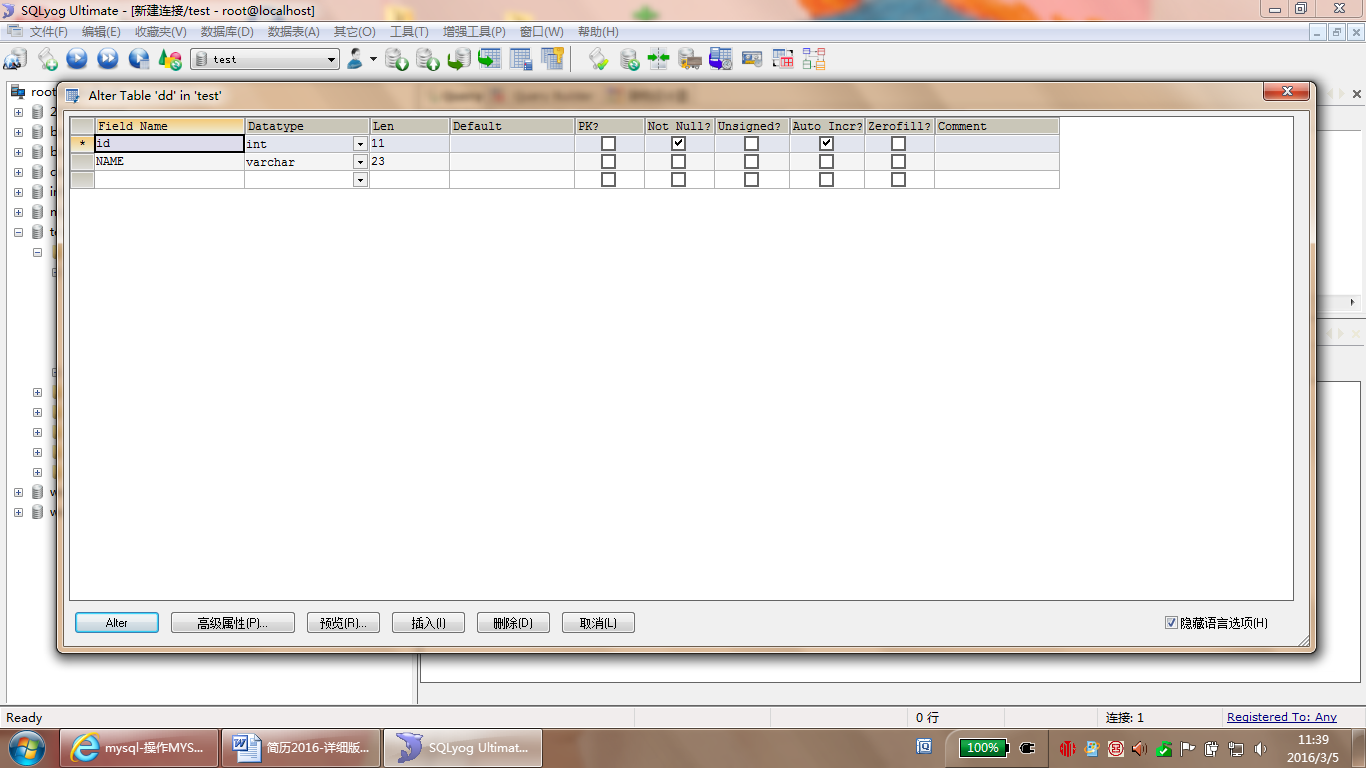The image size is (1366, 768).
Task: Click the Create Table toolbar icon
Action: pos(490,59)
